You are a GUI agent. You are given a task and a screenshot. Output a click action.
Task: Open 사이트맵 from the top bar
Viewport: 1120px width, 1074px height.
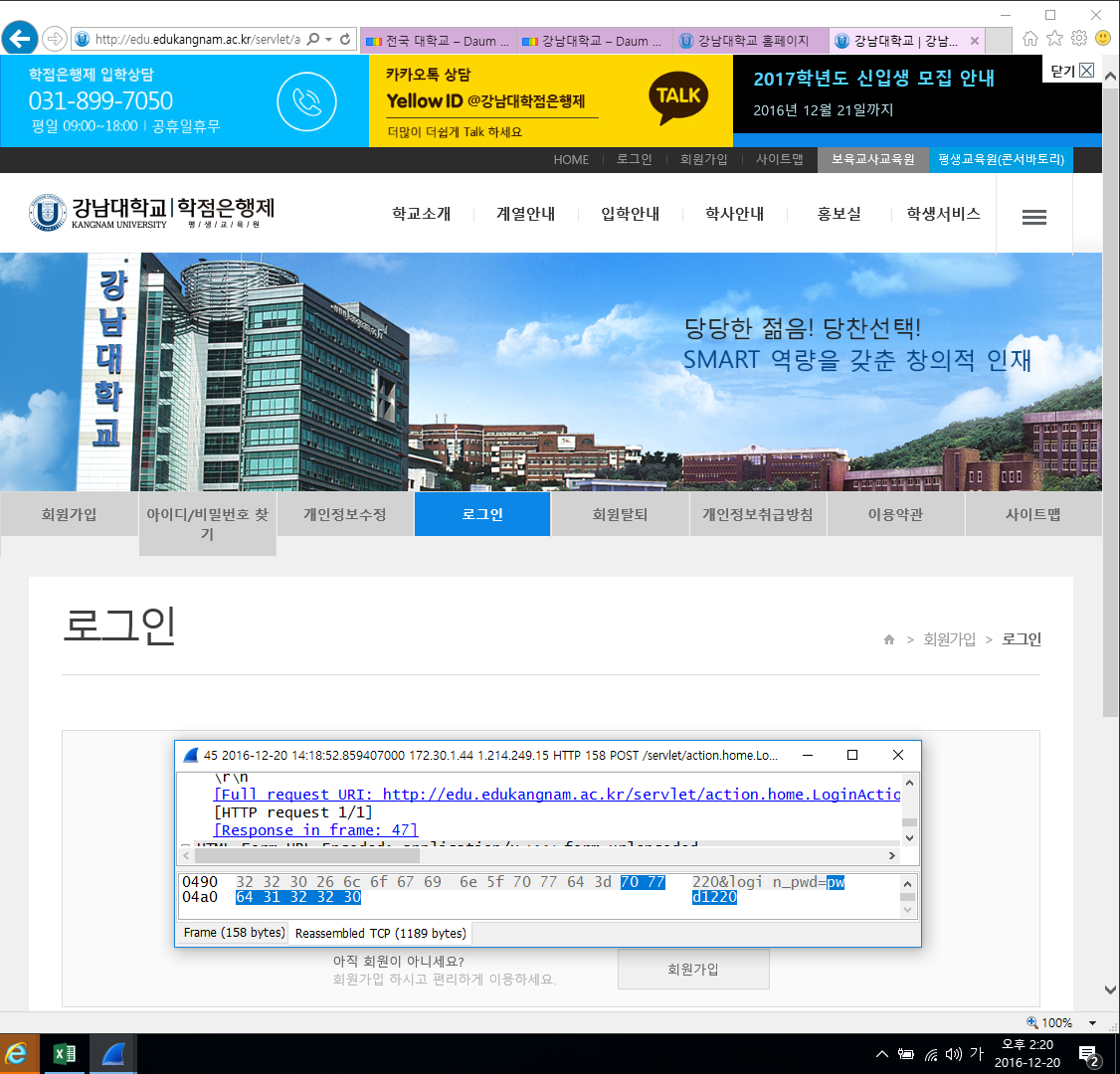coord(779,159)
